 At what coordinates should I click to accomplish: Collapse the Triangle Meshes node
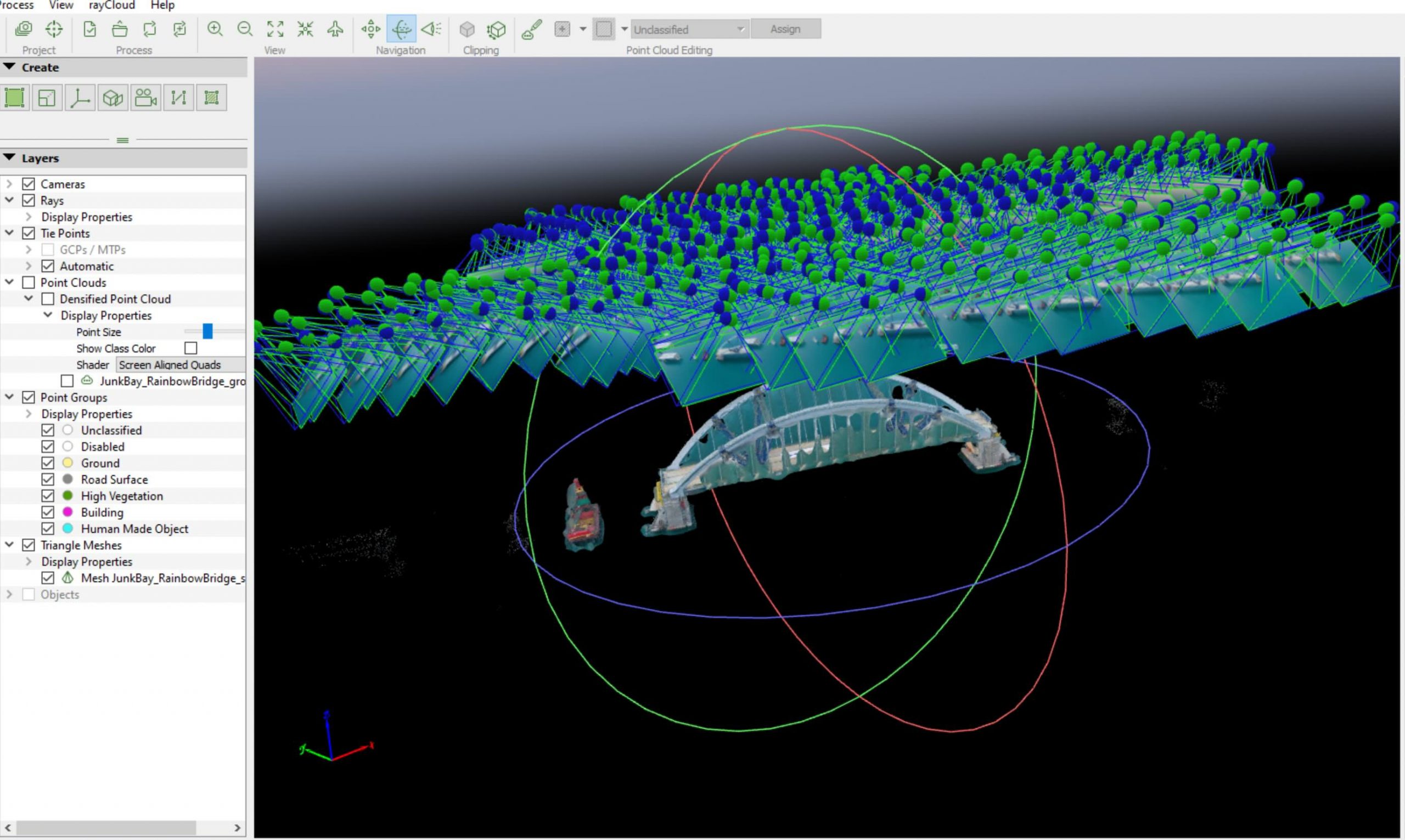click(9, 544)
